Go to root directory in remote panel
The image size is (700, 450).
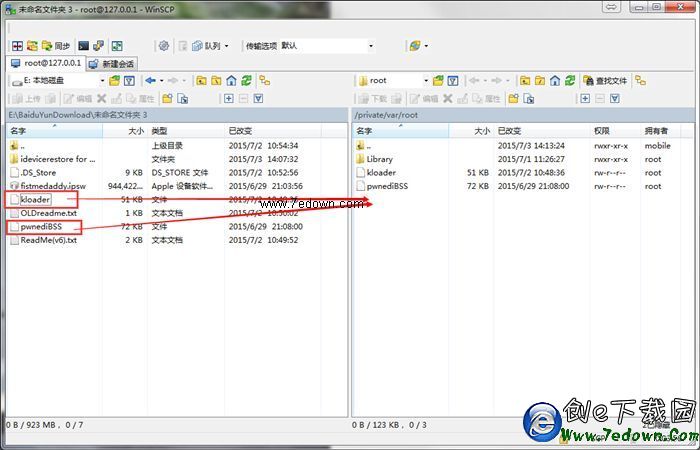tap(540, 81)
